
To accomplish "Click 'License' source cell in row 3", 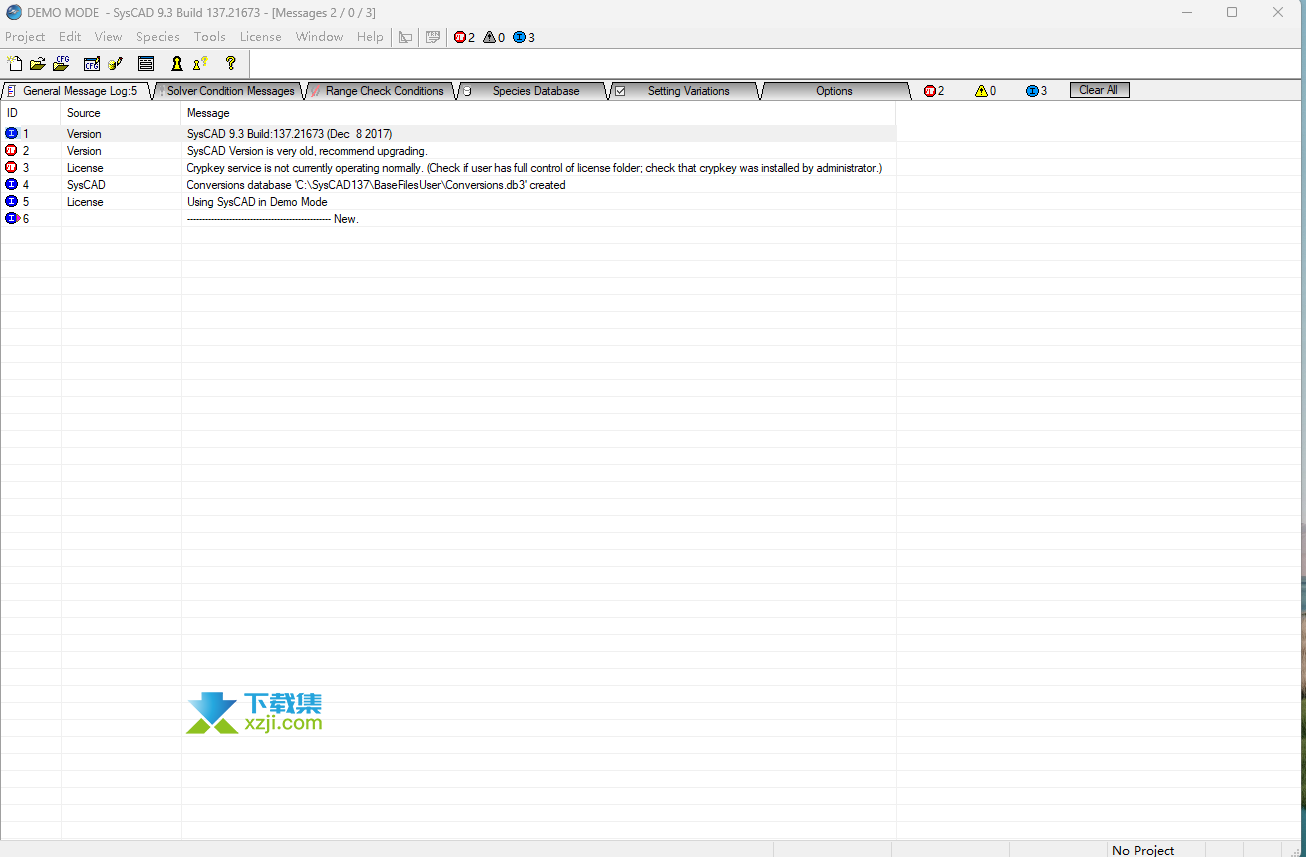I will pos(85,168).
